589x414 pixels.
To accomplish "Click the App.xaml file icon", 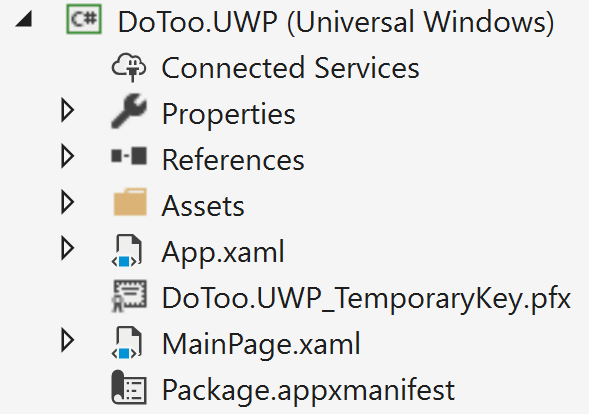I will tap(127, 251).
